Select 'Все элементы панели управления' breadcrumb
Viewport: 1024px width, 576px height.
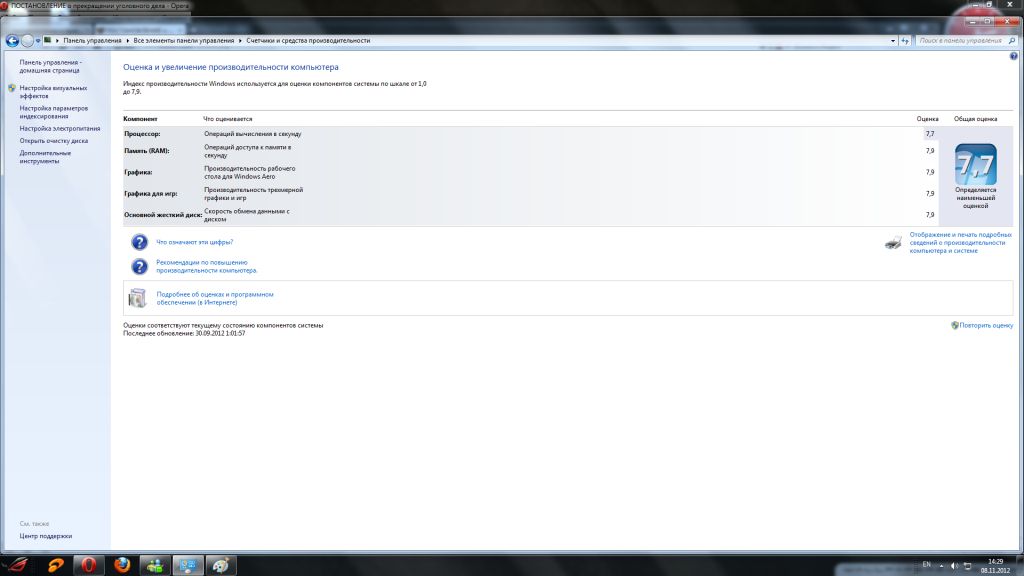(187, 41)
